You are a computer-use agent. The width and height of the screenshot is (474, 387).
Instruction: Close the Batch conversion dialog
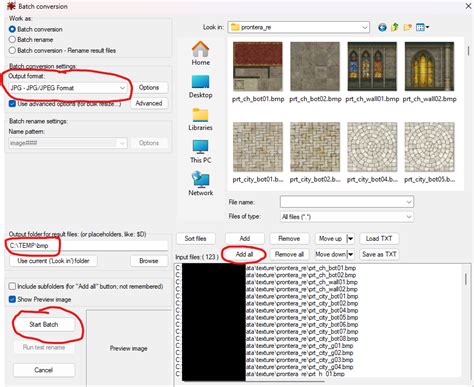click(468, 6)
